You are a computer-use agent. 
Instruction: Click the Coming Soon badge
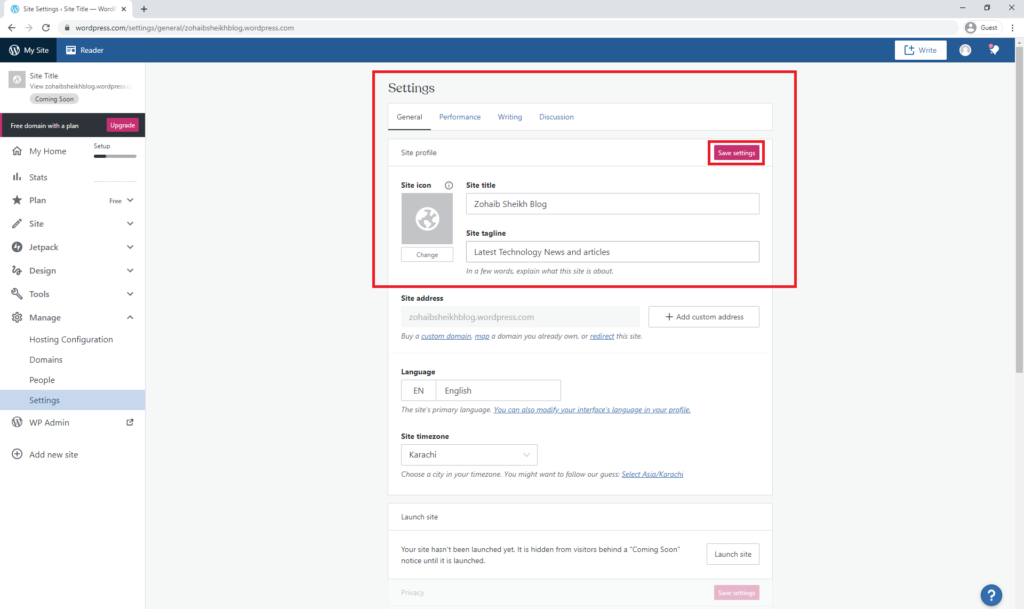click(54, 99)
